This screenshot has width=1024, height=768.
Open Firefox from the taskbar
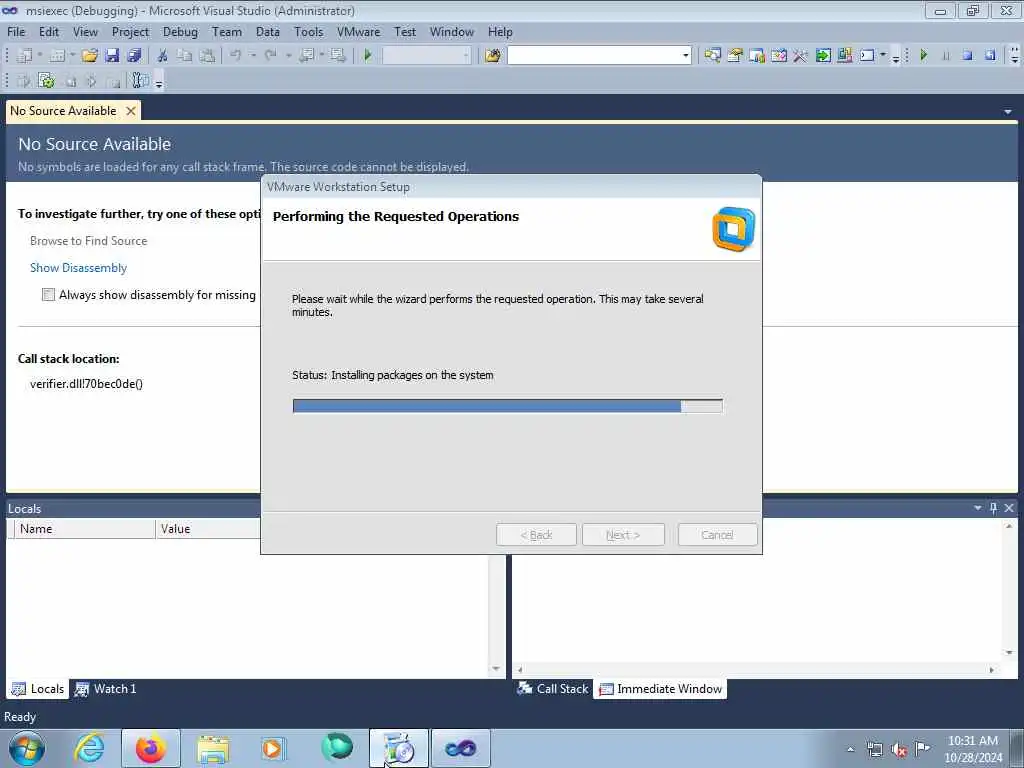tap(150, 748)
